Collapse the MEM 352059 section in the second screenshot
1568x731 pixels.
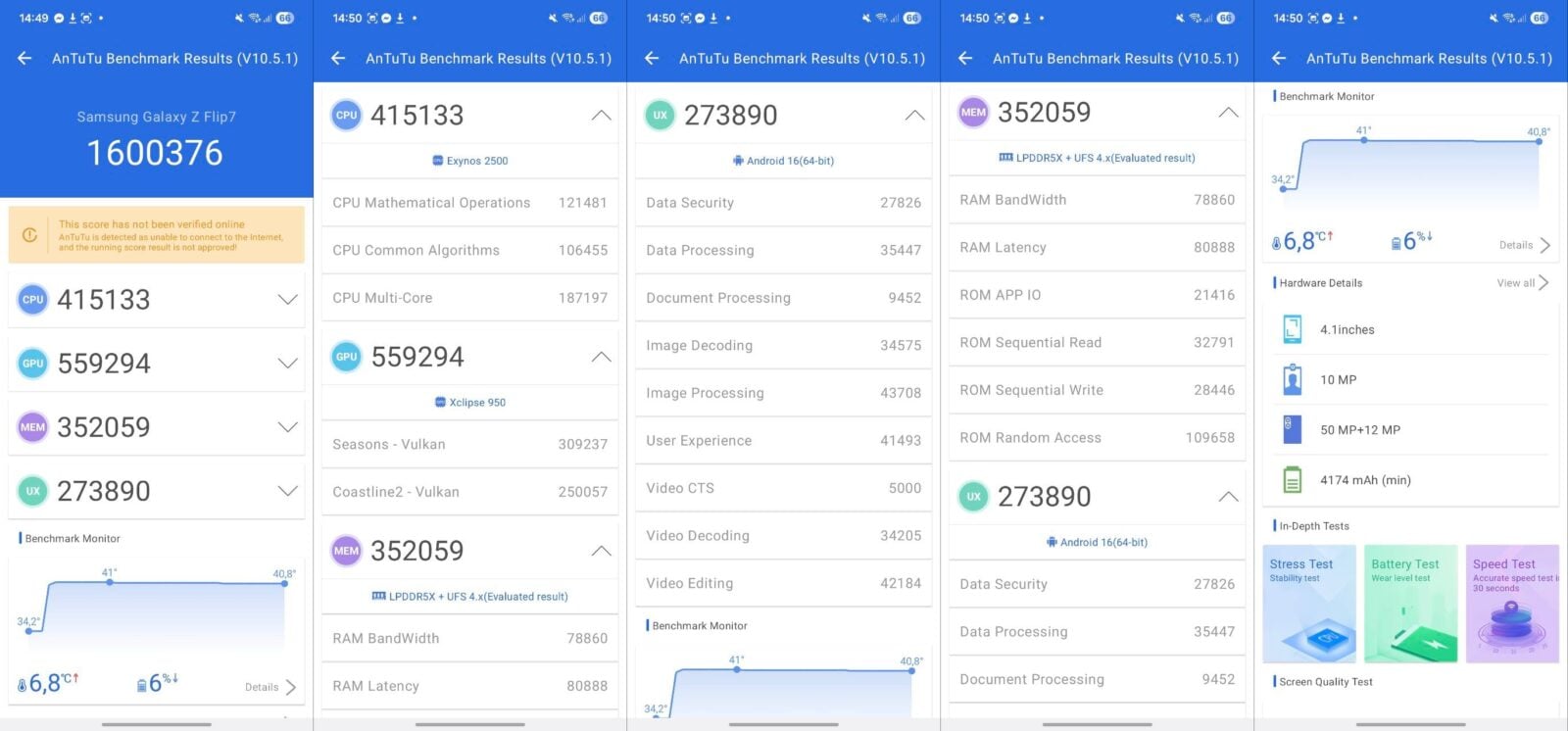(601, 551)
